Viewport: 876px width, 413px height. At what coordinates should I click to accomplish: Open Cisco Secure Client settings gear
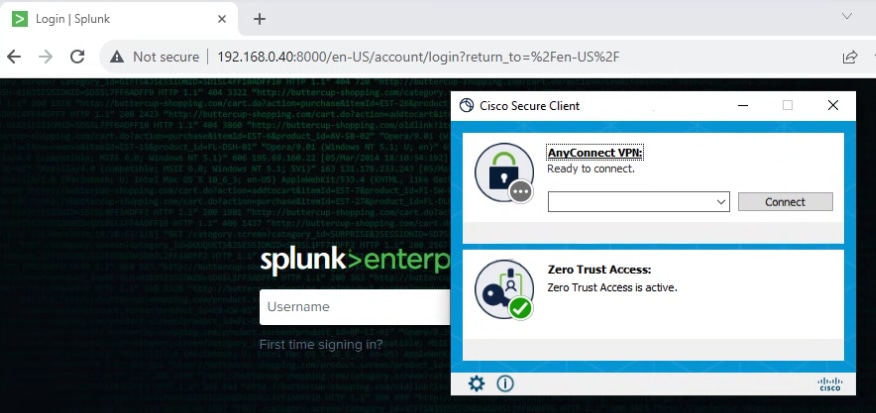[477, 383]
